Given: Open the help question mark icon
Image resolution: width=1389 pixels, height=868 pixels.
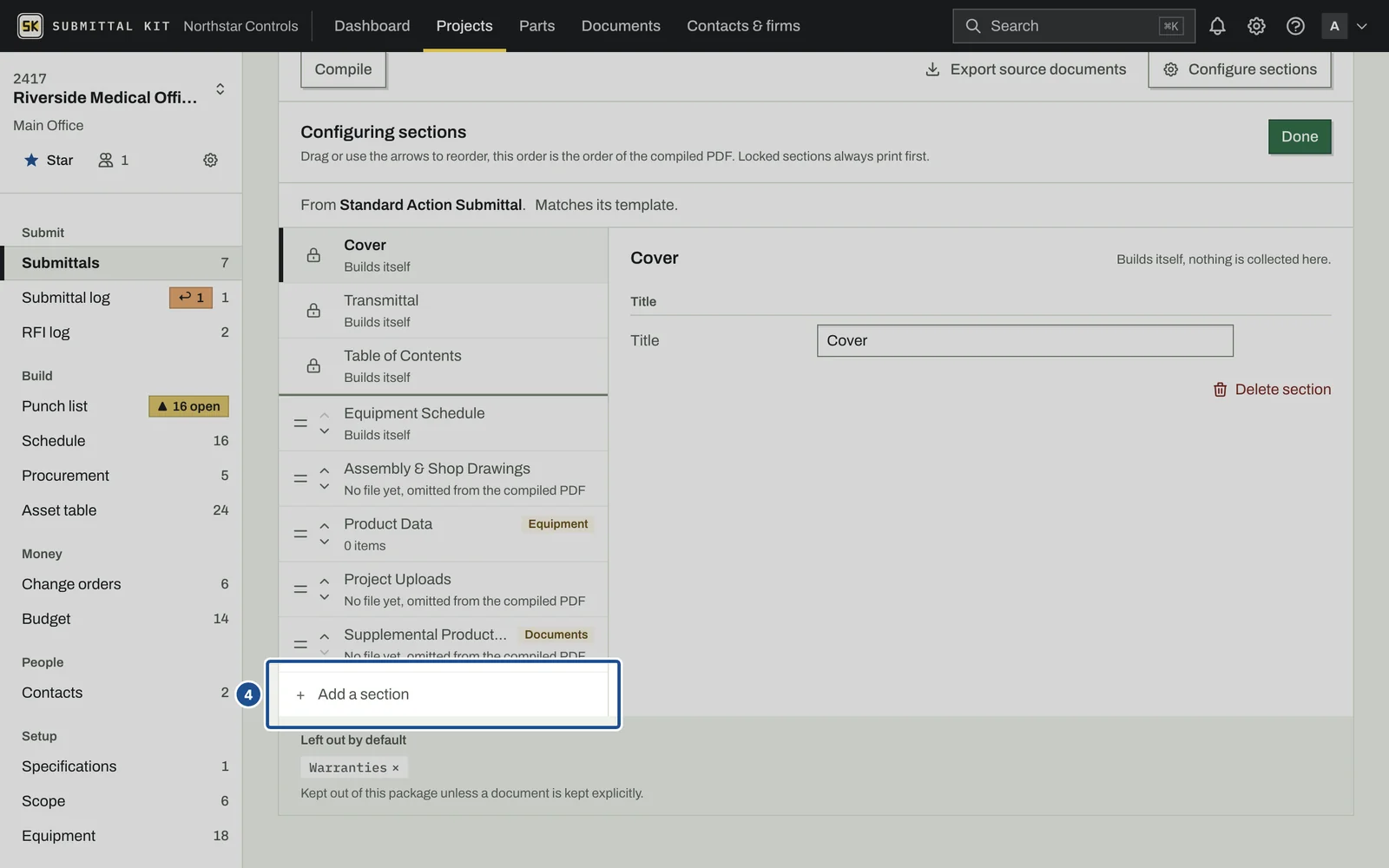Looking at the screenshot, I should pyautogui.click(x=1295, y=26).
